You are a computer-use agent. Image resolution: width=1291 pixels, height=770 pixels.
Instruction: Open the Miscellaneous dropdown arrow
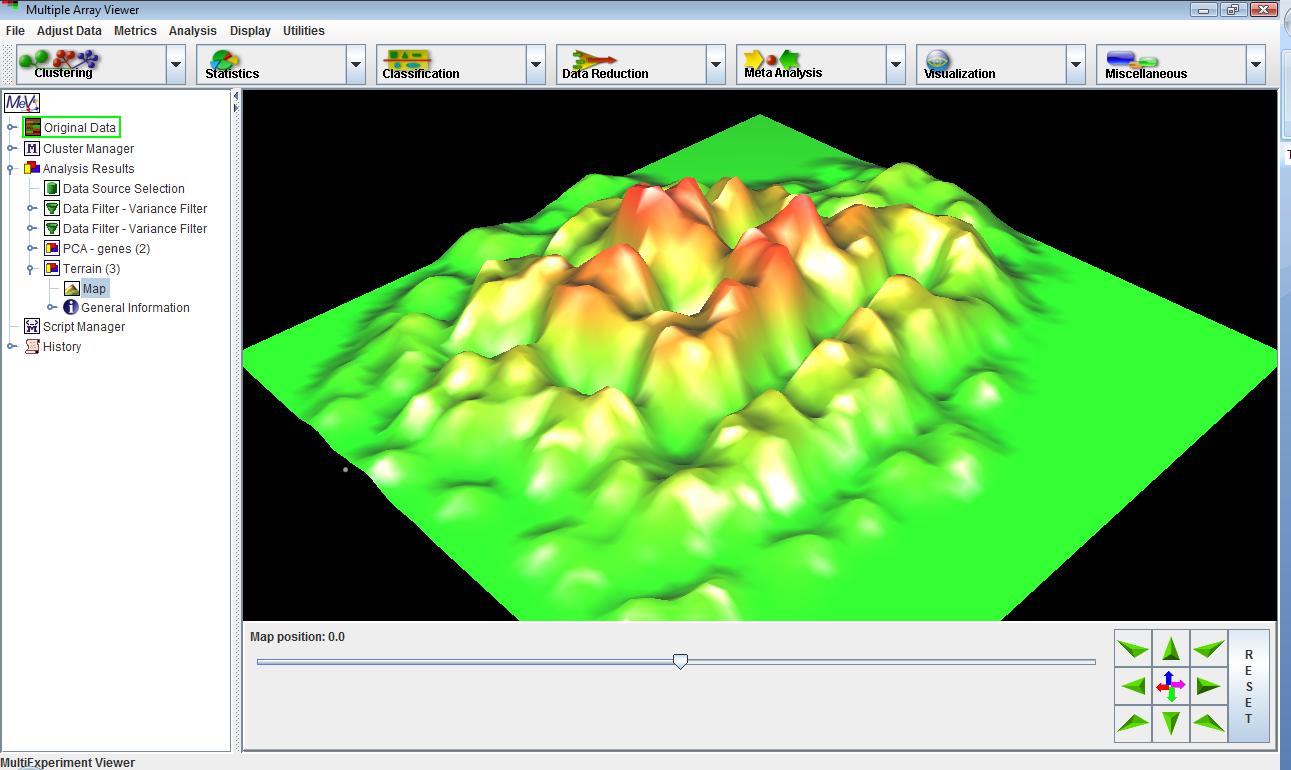(1256, 65)
